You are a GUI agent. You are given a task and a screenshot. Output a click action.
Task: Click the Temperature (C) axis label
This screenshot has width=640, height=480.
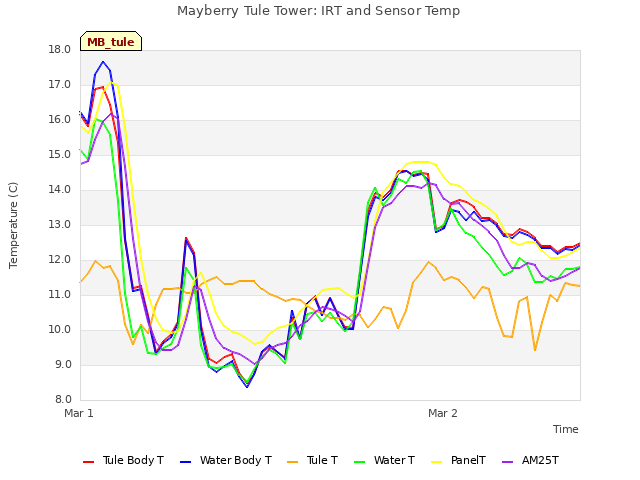[x=13, y=225]
